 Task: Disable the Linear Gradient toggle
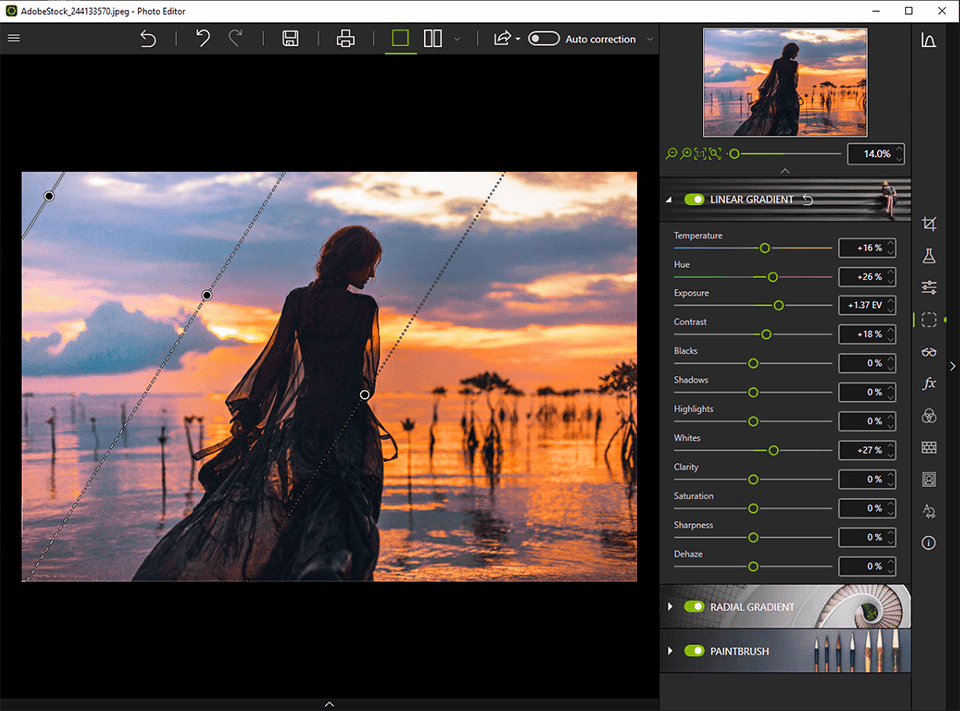pyautogui.click(x=695, y=199)
